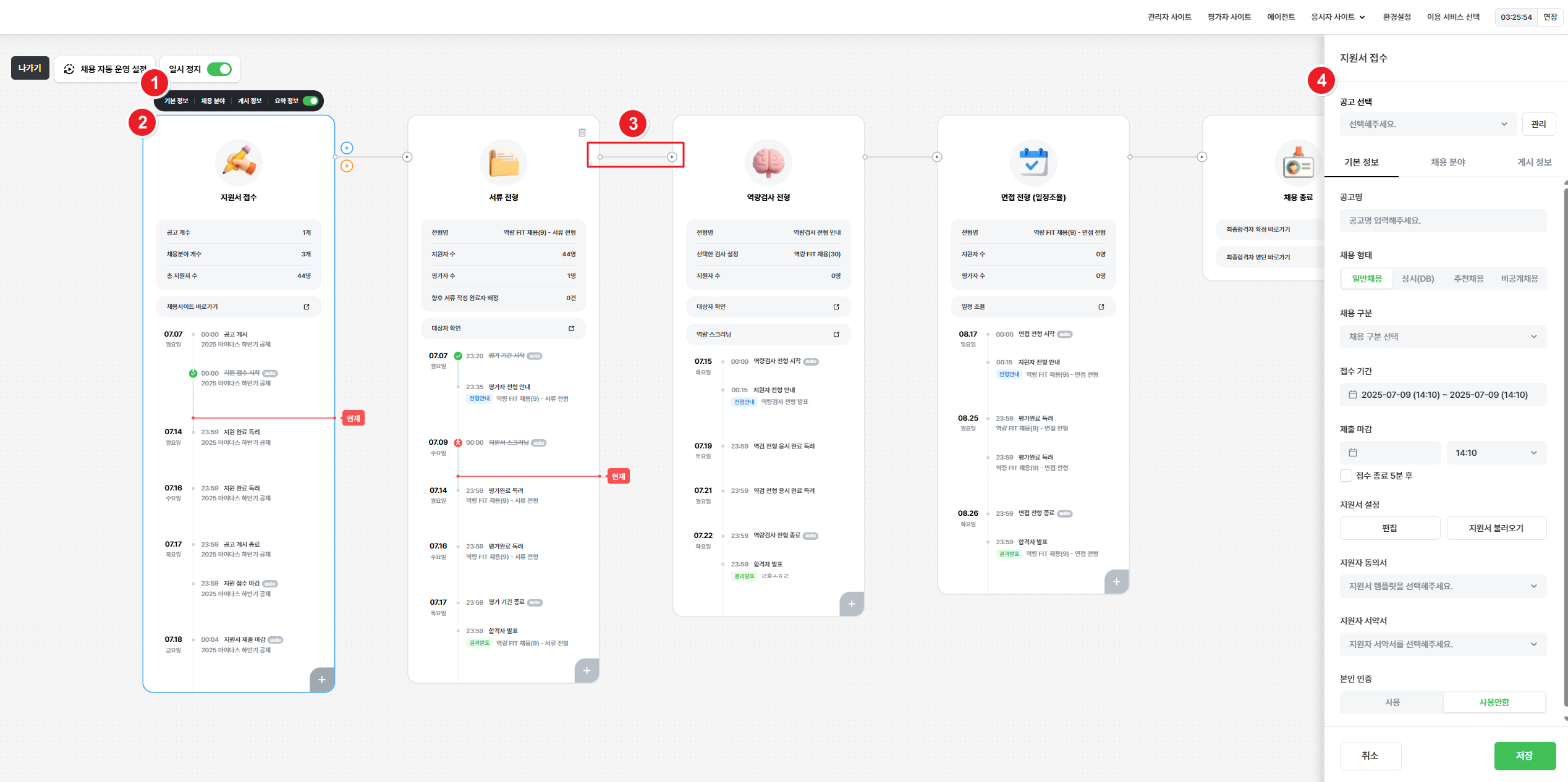Click the trash icon on 서류 전형 card
The width and height of the screenshot is (1568, 782).
(x=582, y=132)
